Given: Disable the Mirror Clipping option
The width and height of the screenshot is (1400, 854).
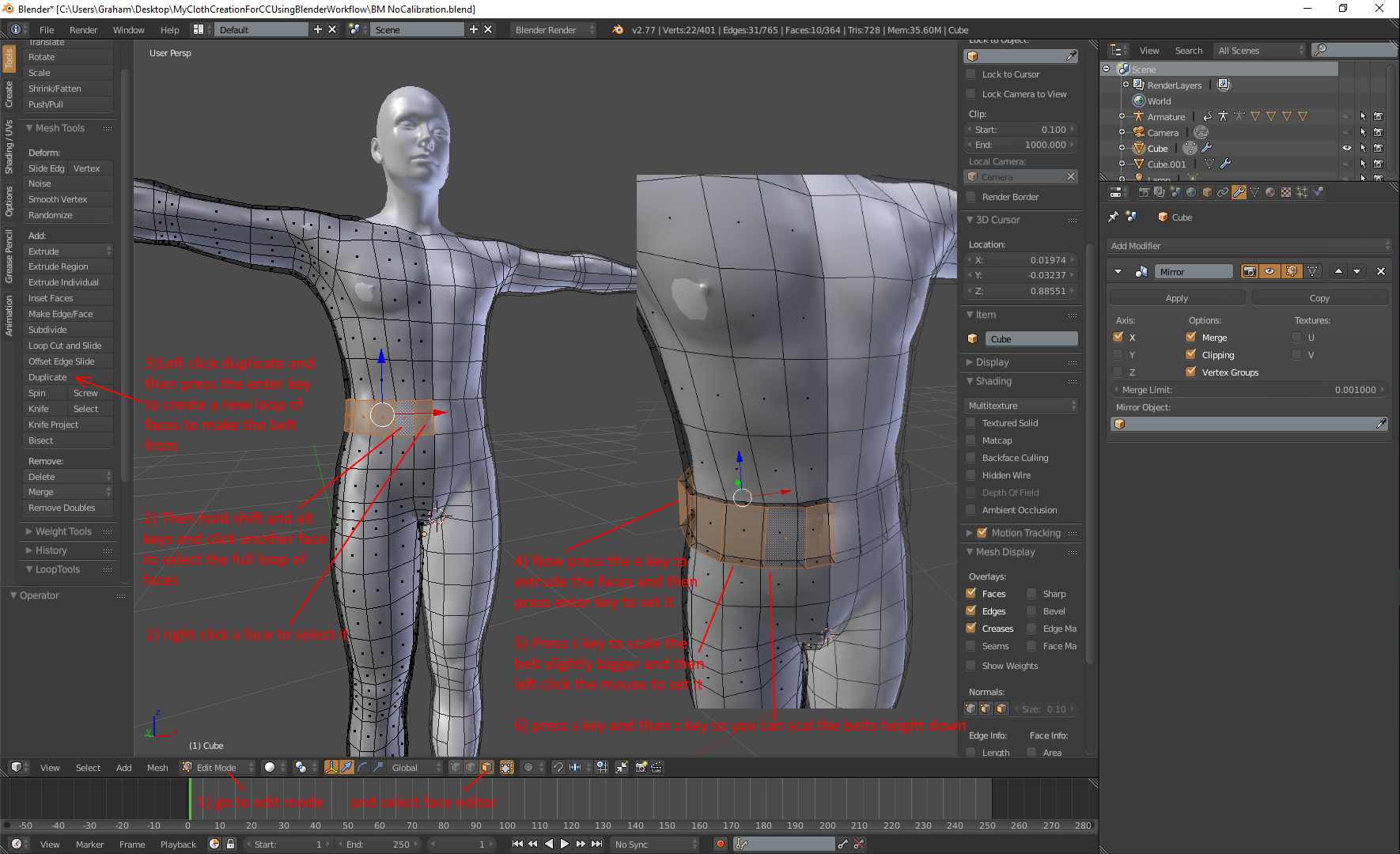Looking at the screenshot, I should pos(1190,354).
